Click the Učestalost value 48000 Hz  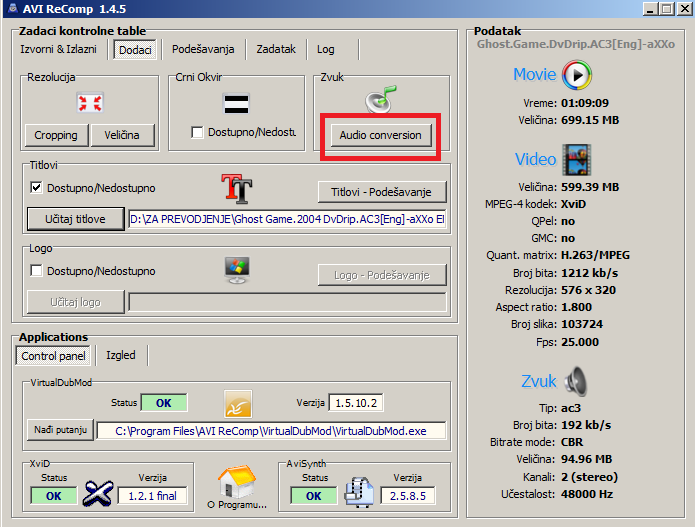pos(587,494)
